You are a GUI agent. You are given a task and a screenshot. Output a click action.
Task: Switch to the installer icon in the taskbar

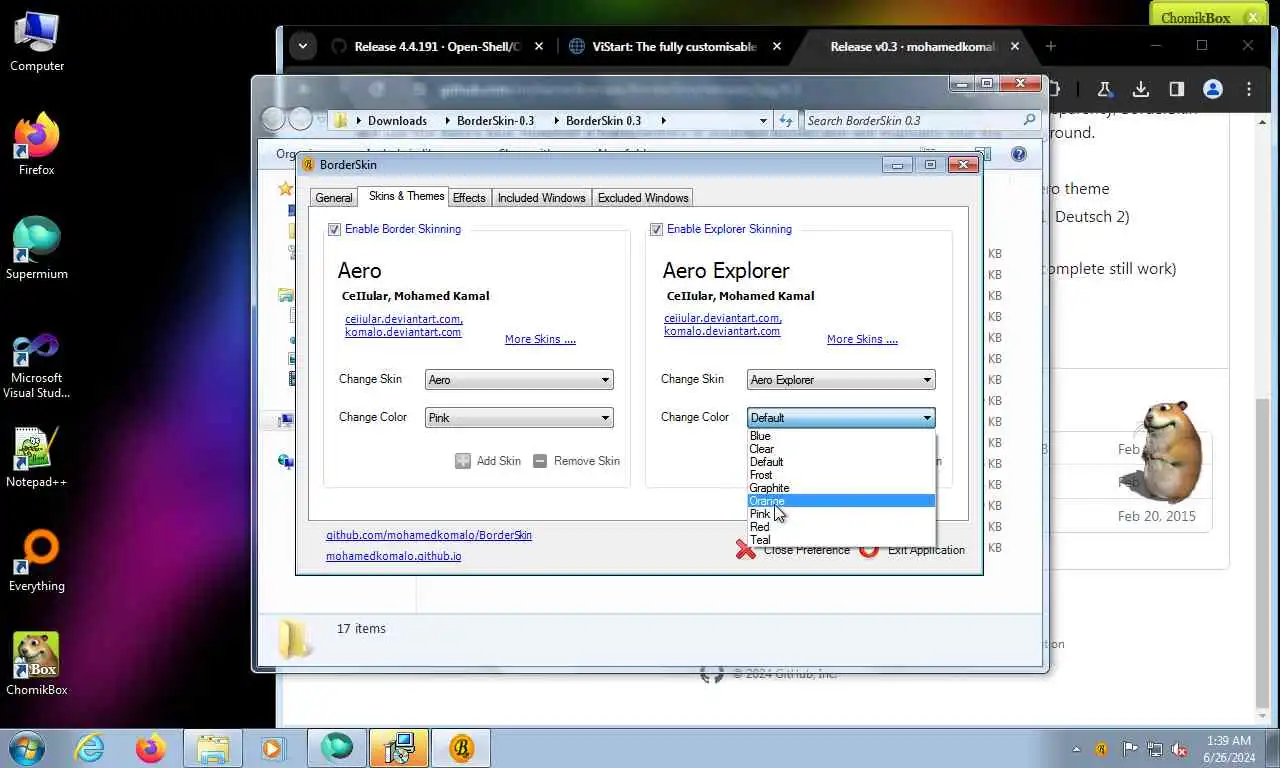click(x=399, y=747)
